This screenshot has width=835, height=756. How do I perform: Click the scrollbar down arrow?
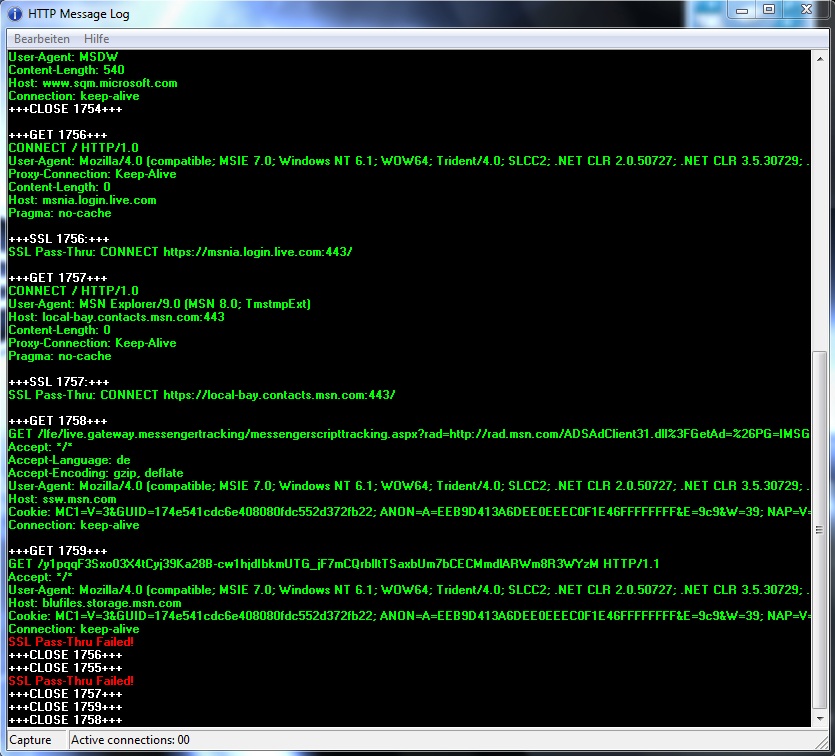pos(820,719)
